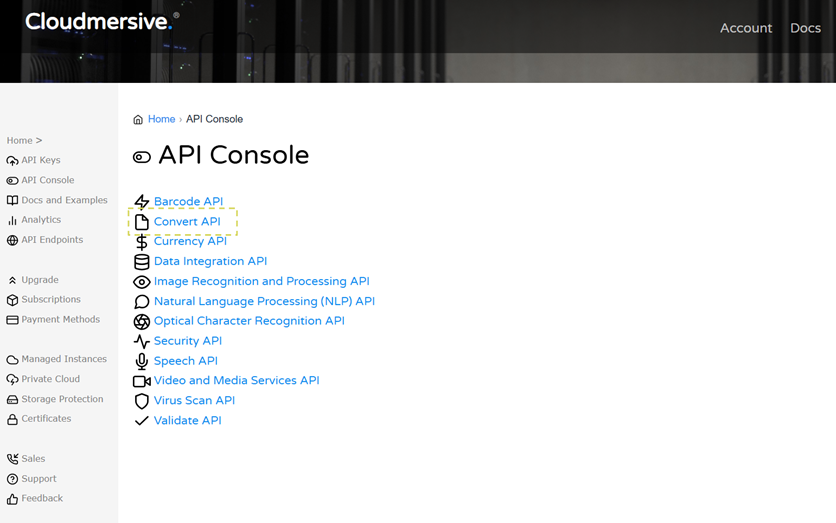This screenshot has height=523, width=836.
Task: Open Docs and Examples in sidebar
Action: pyautogui.click(x=65, y=200)
